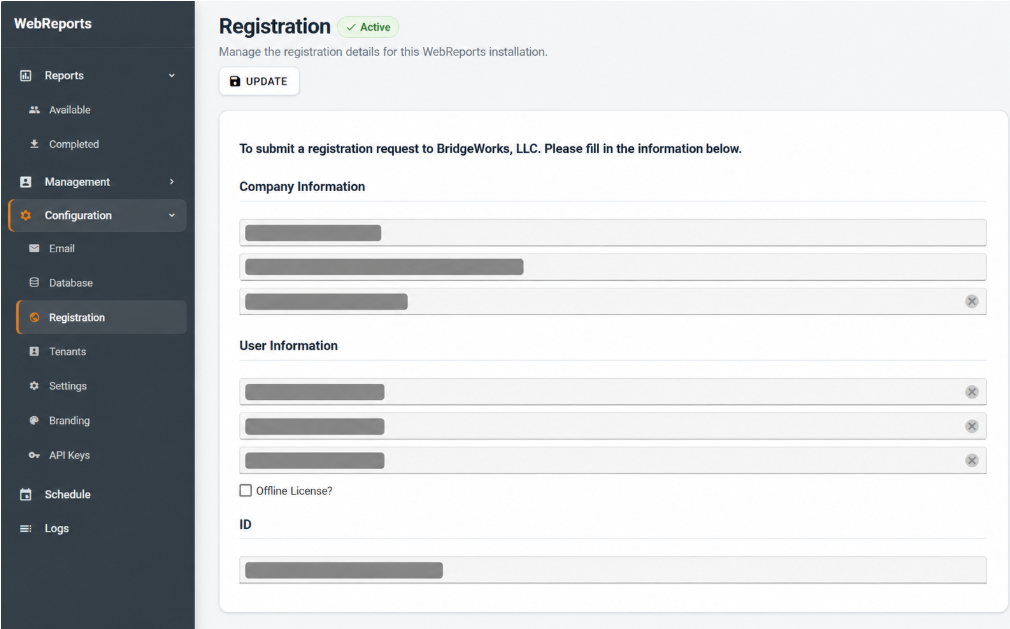The width and height of the screenshot is (1010, 629).
Task: Click the Logs list icon
Action: coord(26,528)
